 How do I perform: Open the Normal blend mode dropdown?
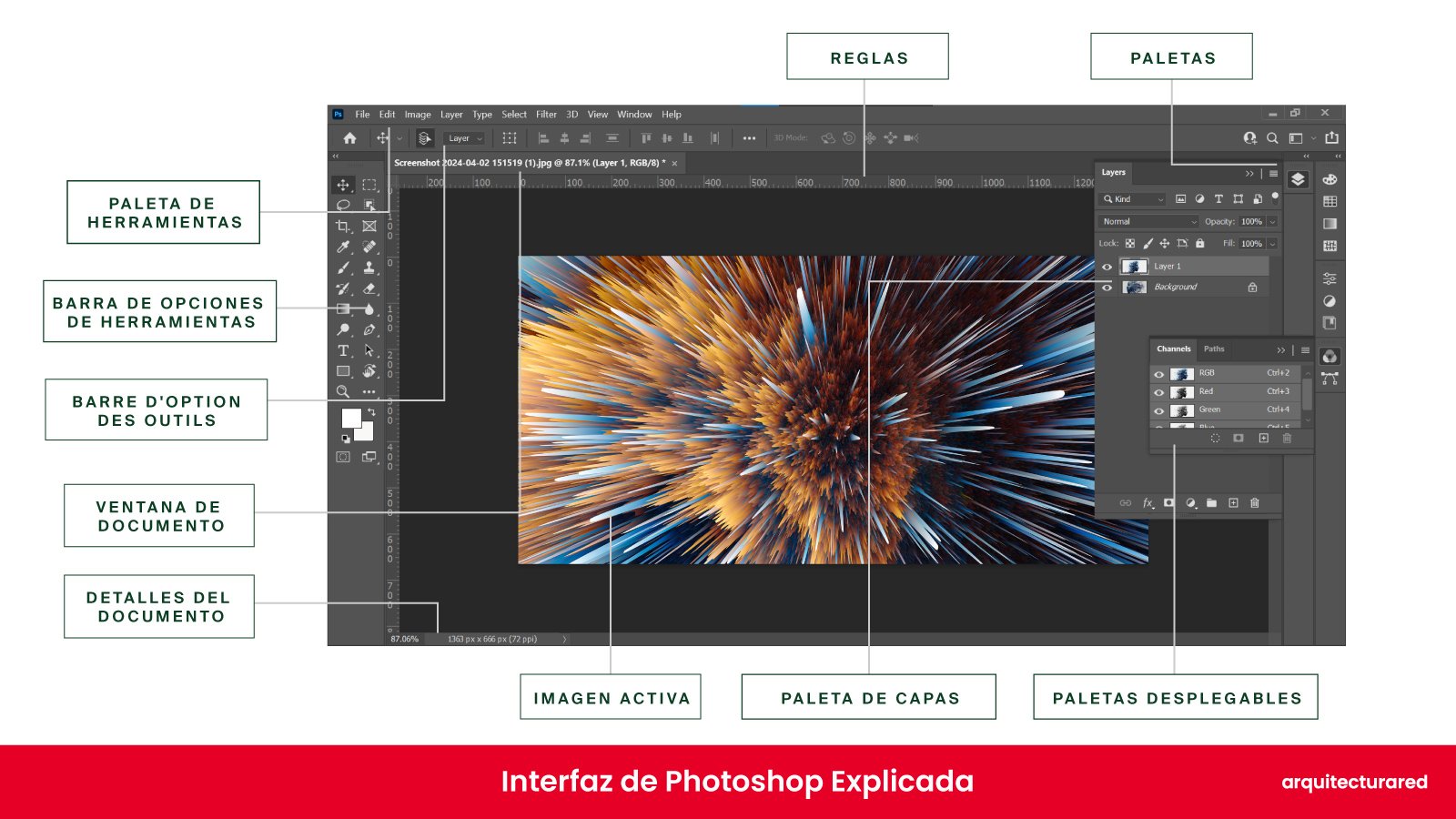[1149, 221]
